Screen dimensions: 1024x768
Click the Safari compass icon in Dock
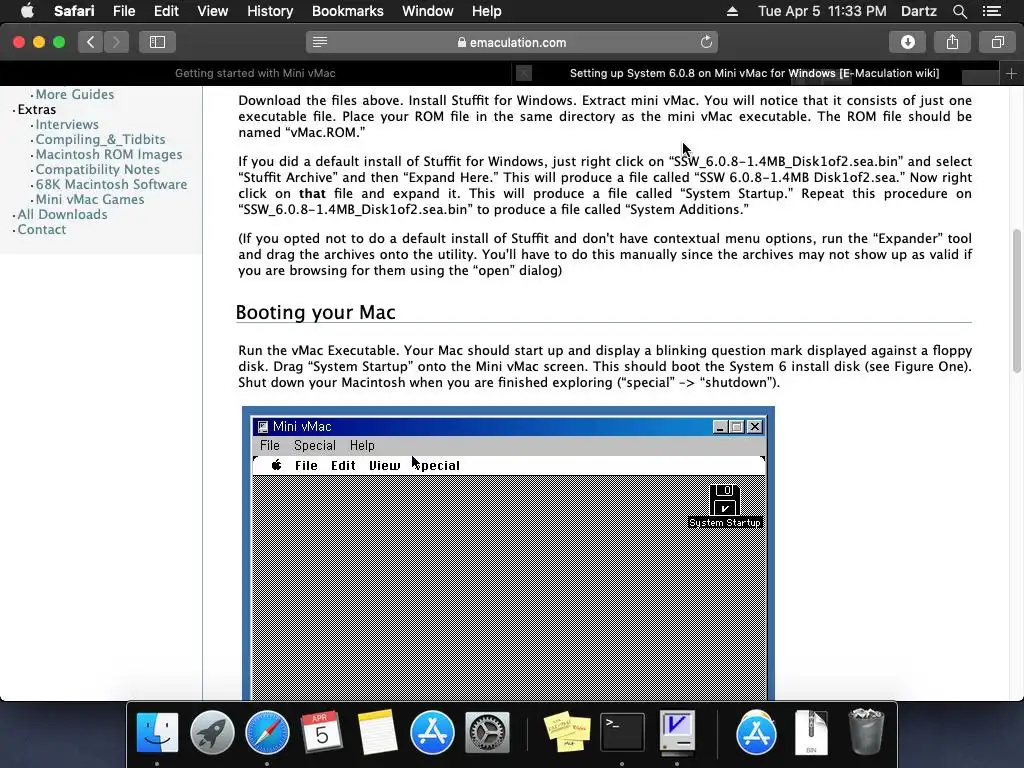(x=267, y=732)
